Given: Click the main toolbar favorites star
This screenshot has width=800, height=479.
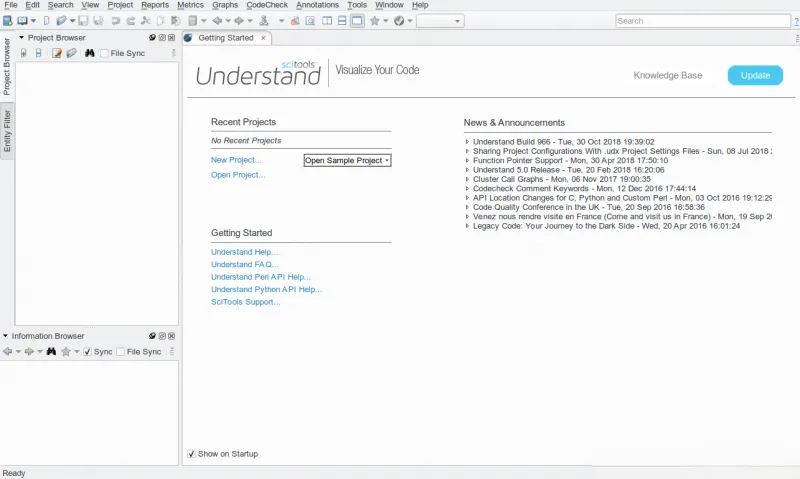Looking at the screenshot, I should [375, 21].
